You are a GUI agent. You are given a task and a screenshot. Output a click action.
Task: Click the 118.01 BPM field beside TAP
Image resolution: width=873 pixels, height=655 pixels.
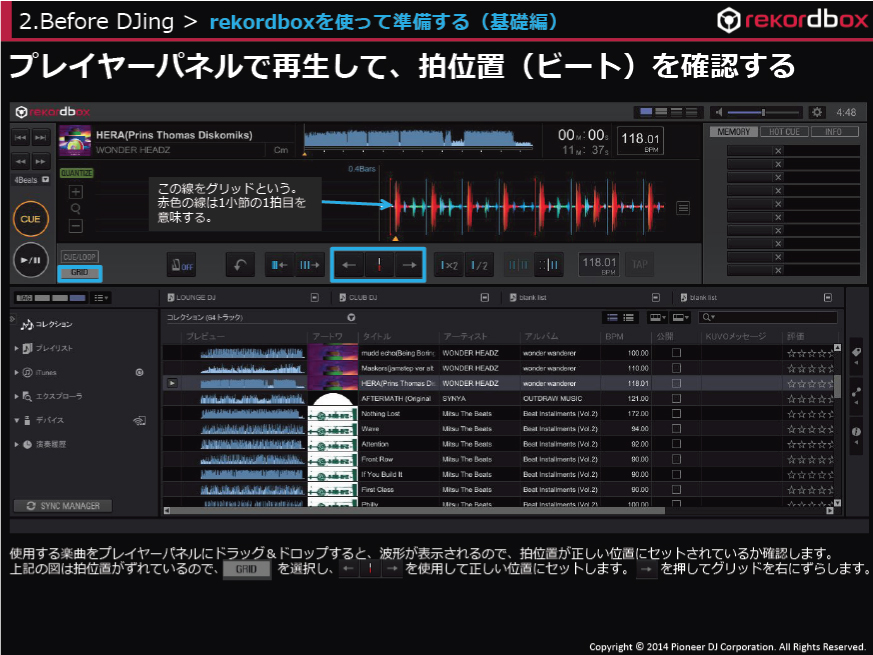tap(599, 265)
